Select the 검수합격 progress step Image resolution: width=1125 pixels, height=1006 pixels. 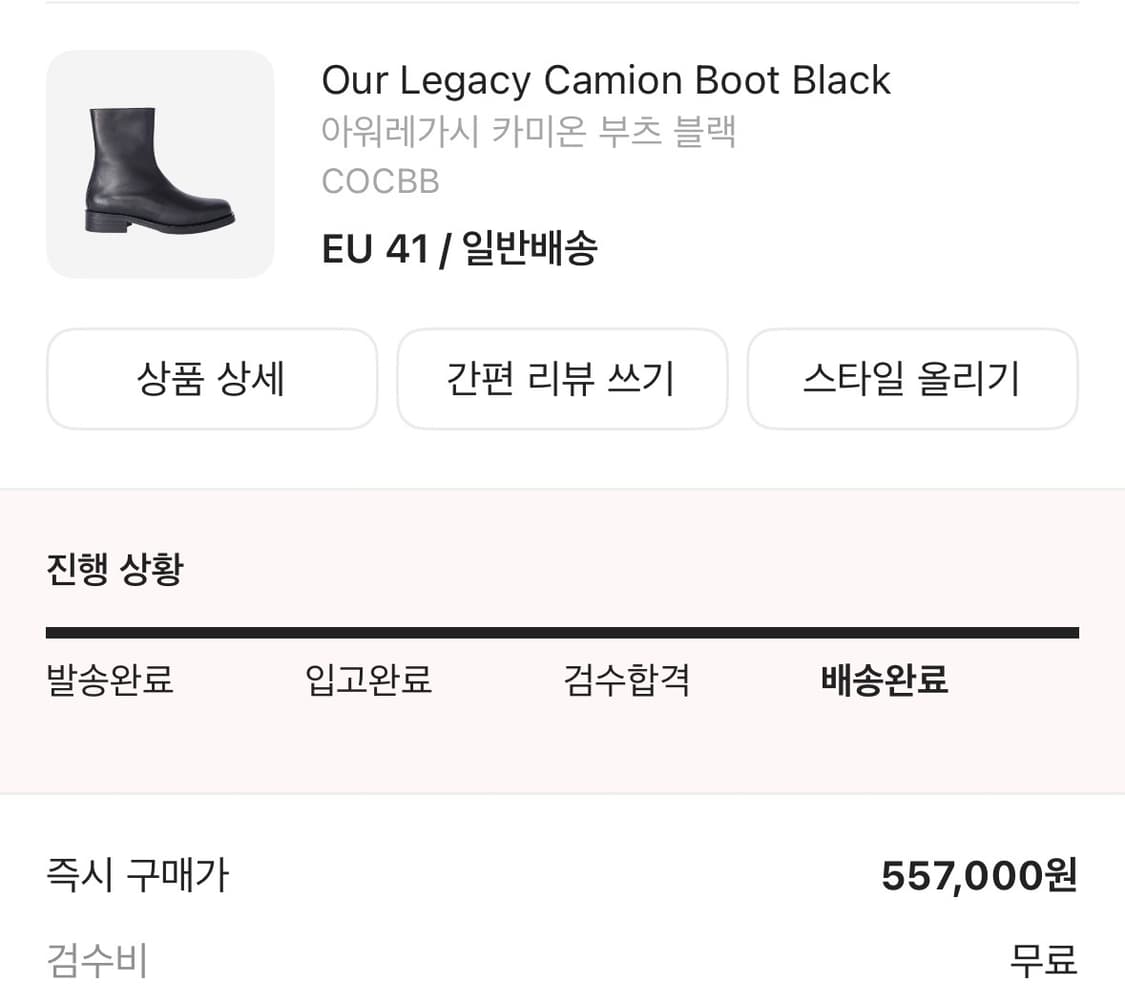click(x=627, y=680)
